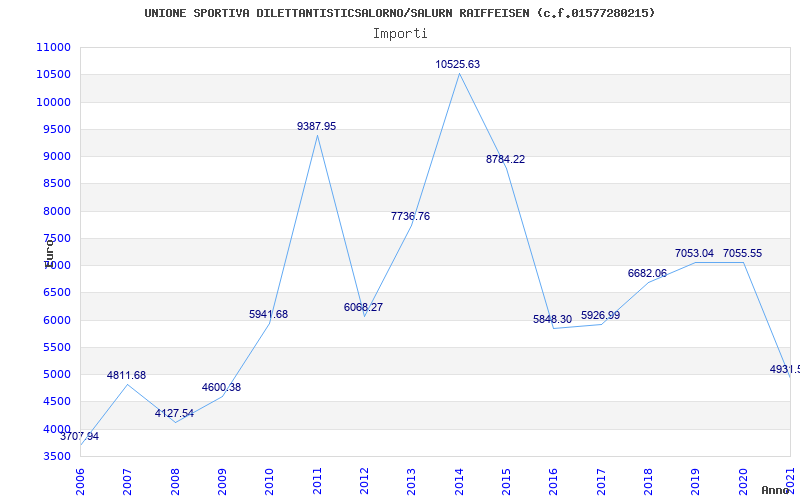The image size is (800, 500).
Task: Click data label 4600.38
Action: click(x=221, y=387)
